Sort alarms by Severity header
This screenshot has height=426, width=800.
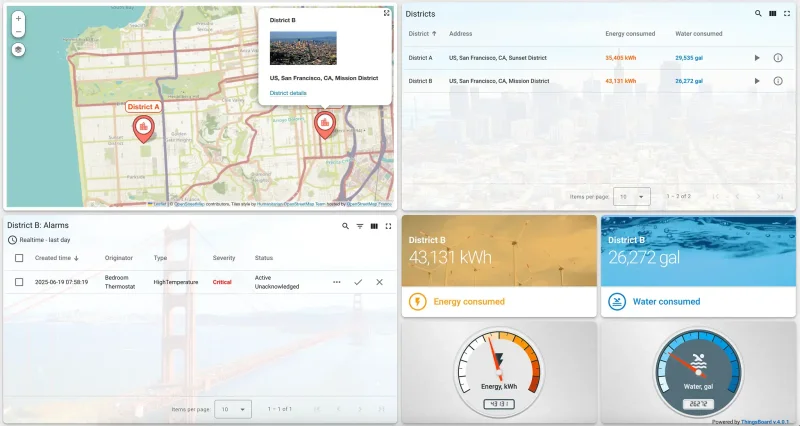point(223,258)
